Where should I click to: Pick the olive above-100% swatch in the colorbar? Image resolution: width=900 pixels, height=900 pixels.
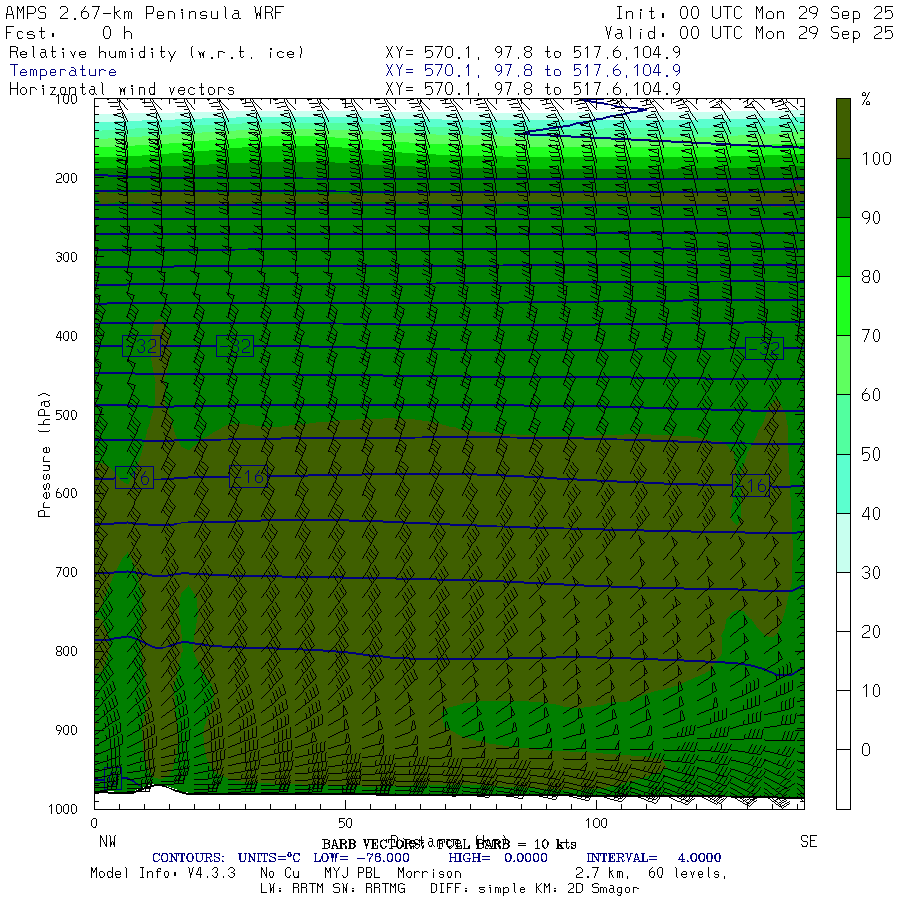[x=843, y=129]
